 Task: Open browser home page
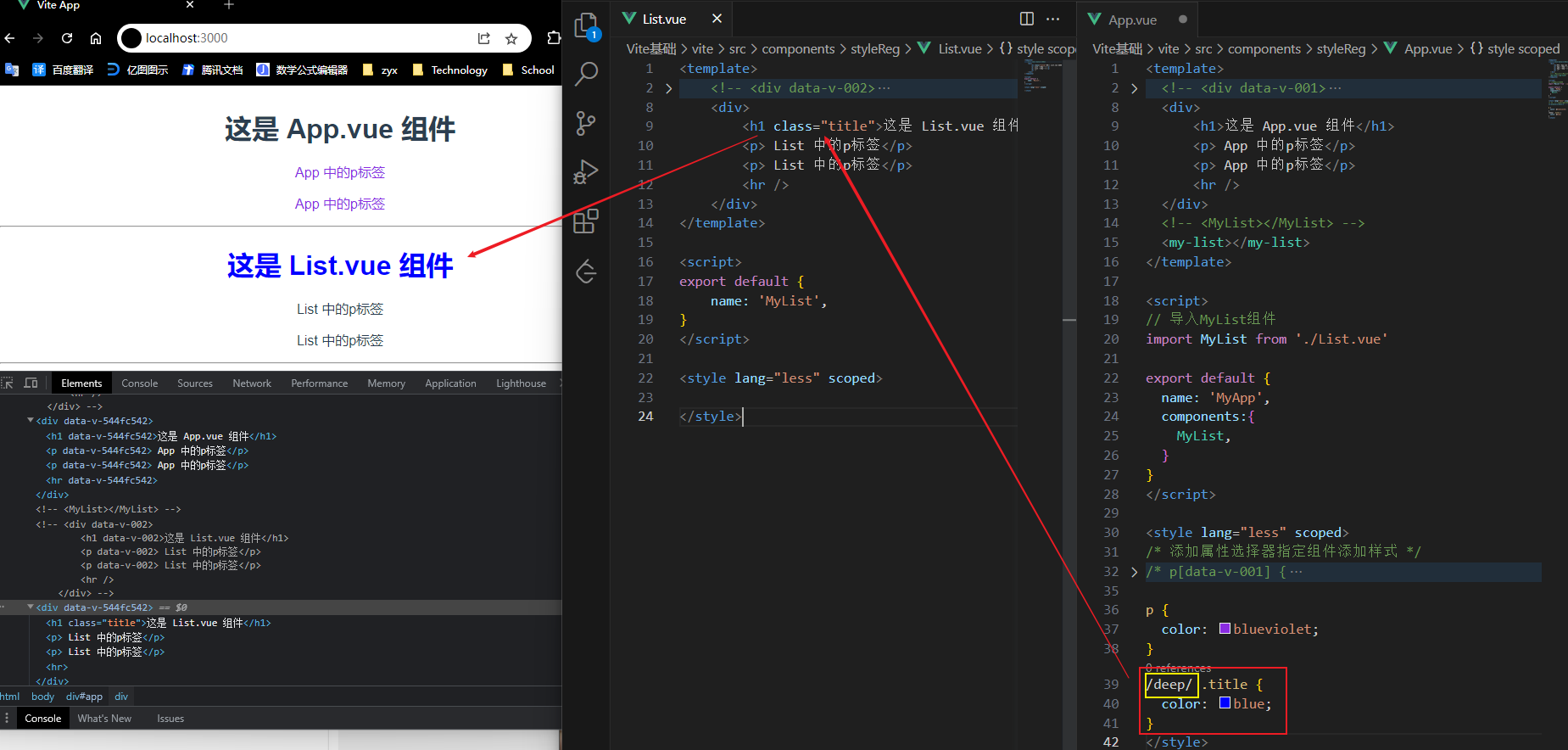pyautogui.click(x=96, y=38)
